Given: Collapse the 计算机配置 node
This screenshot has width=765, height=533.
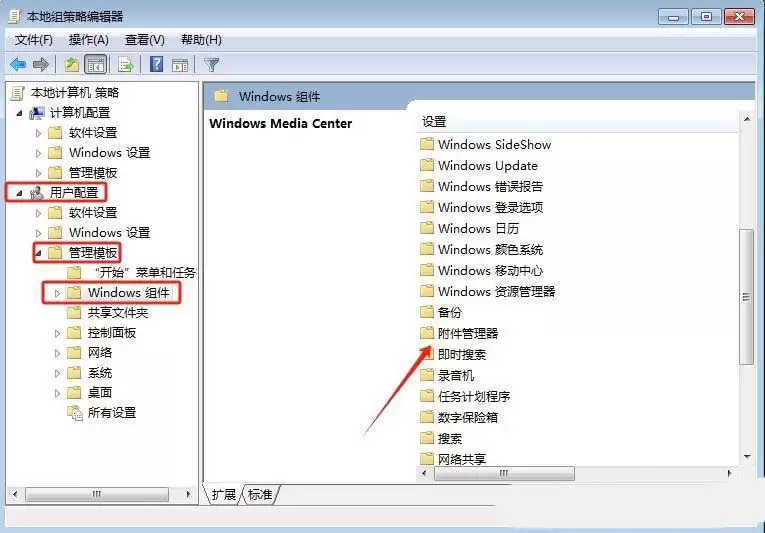Looking at the screenshot, I should [x=19, y=113].
